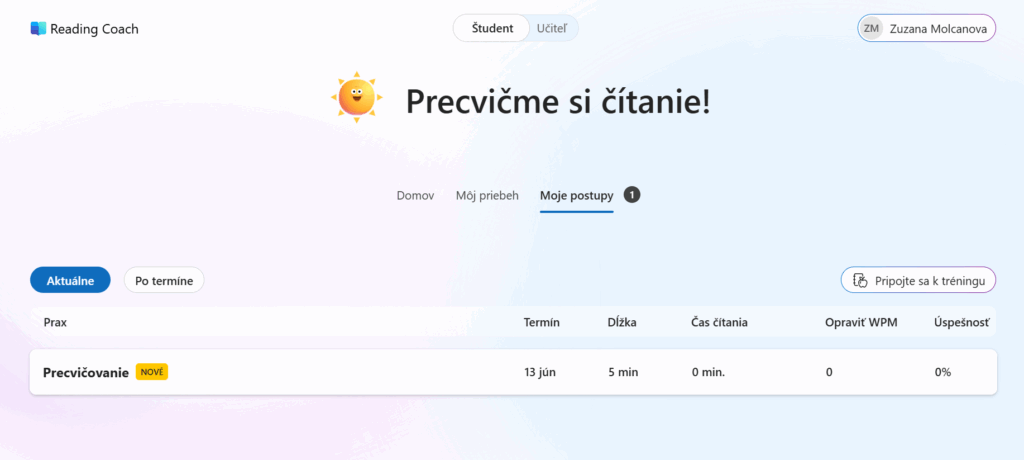Image resolution: width=1024 pixels, height=460 pixels.
Task: Click the 0% success value
Action: click(943, 372)
